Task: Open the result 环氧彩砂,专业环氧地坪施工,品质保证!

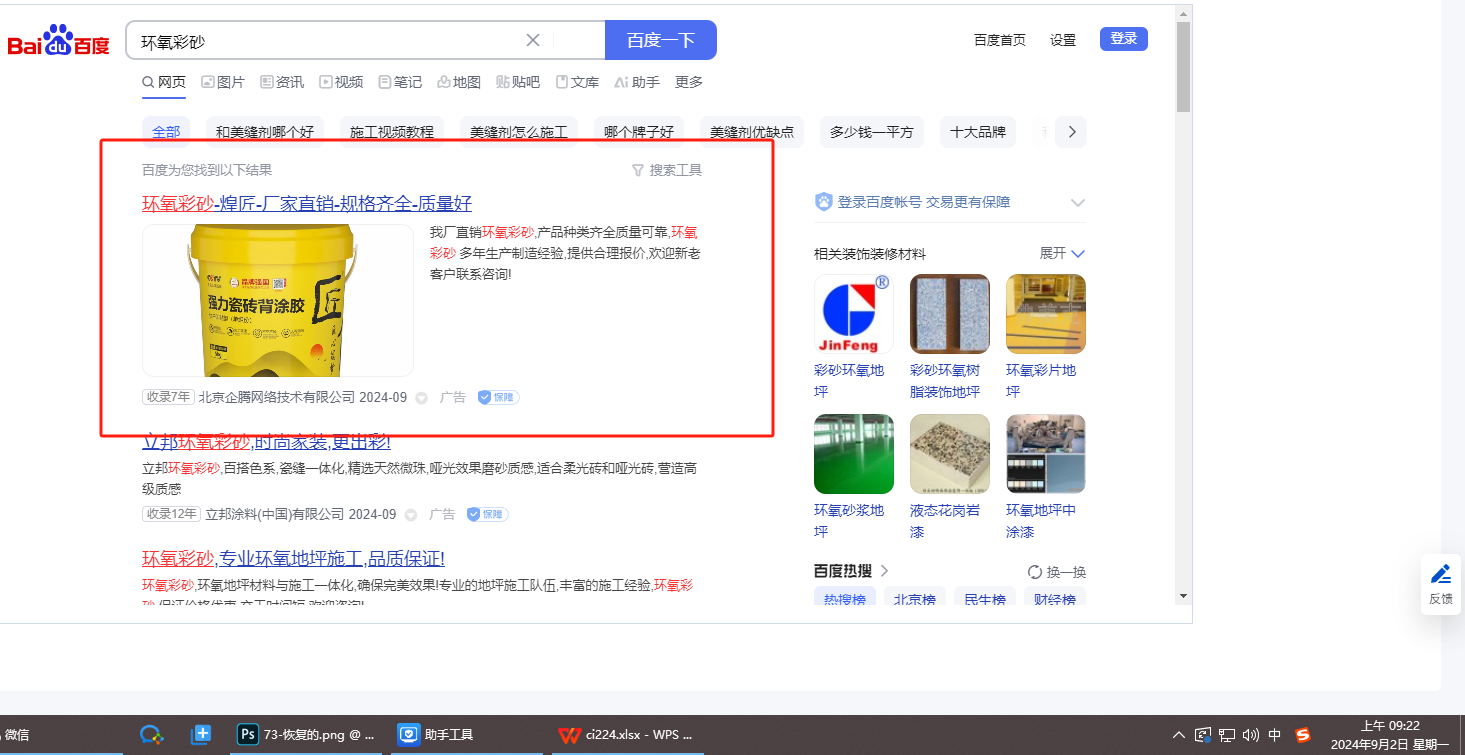Action: pyautogui.click(x=293, y=558)
